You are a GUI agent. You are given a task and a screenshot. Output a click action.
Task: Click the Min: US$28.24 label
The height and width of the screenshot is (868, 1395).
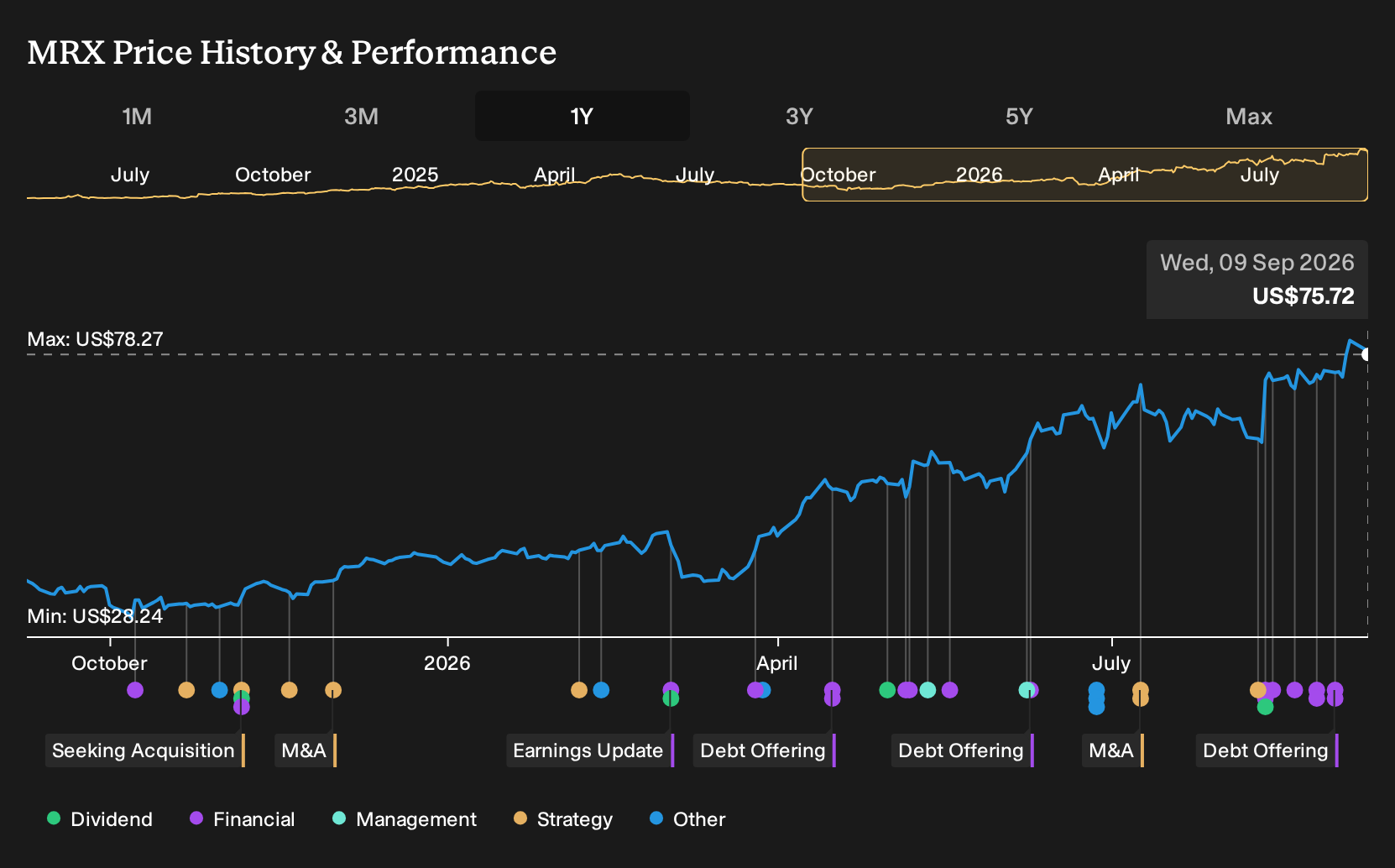click(x=96, y=616)
